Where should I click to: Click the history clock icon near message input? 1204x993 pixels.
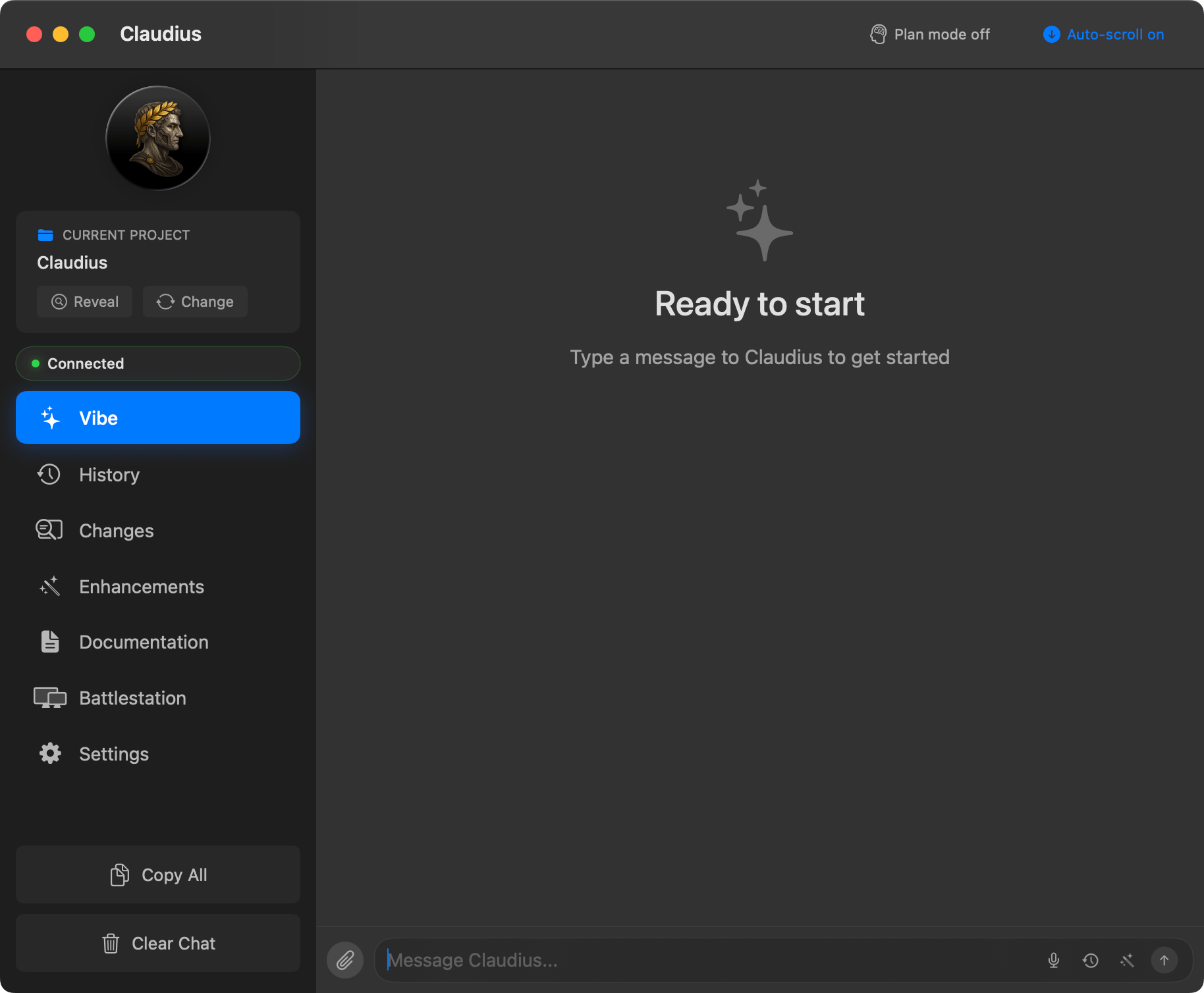[x=1091, y=960]
